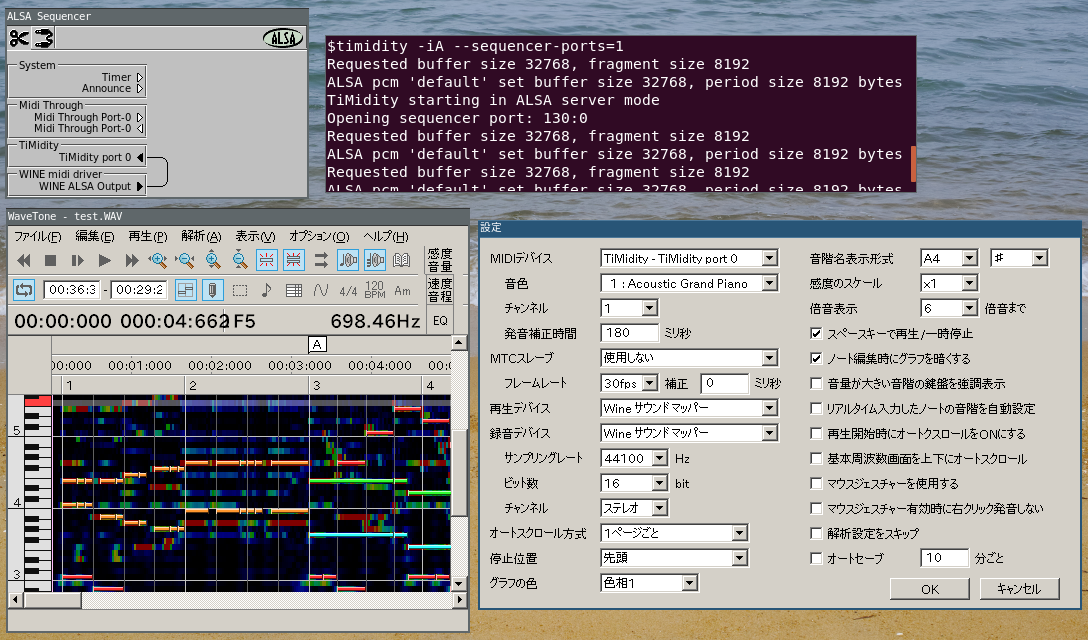Click the 発音補正時間 input field
The height and width of the screenshot is (640, 1088).
629,333
